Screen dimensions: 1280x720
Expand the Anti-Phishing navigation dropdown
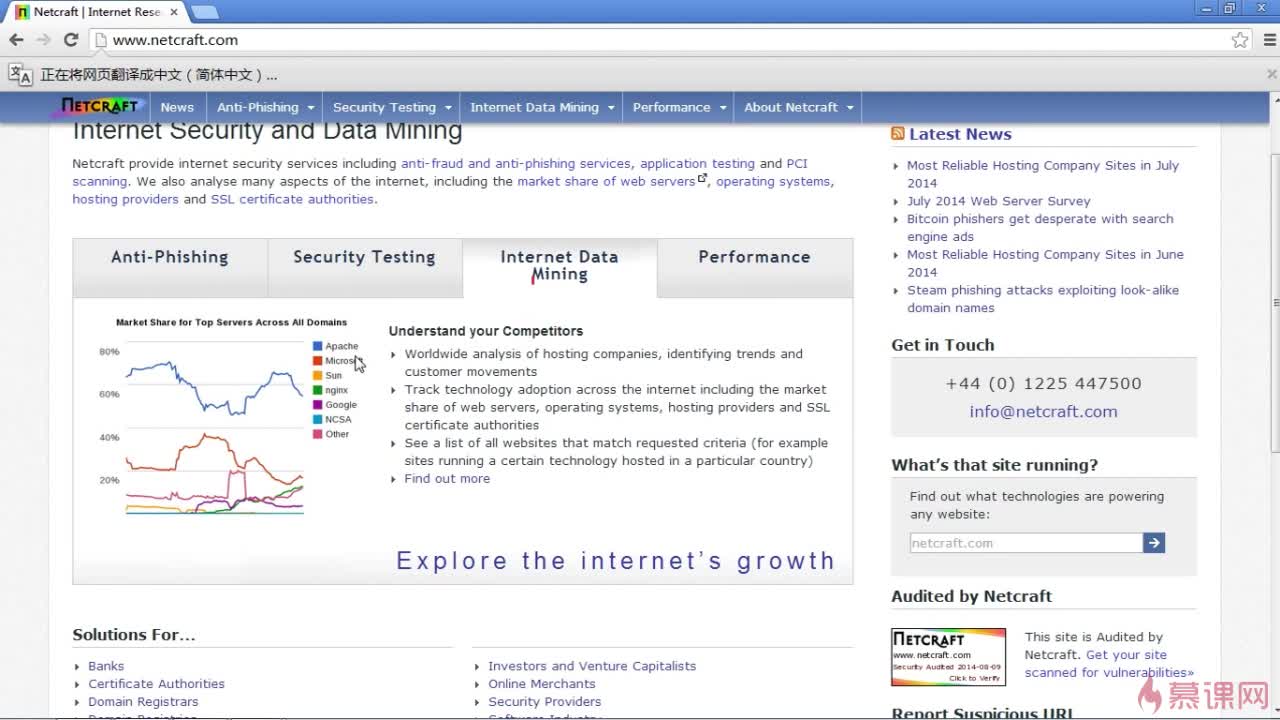pyautogui.click(x=265, y=107)
